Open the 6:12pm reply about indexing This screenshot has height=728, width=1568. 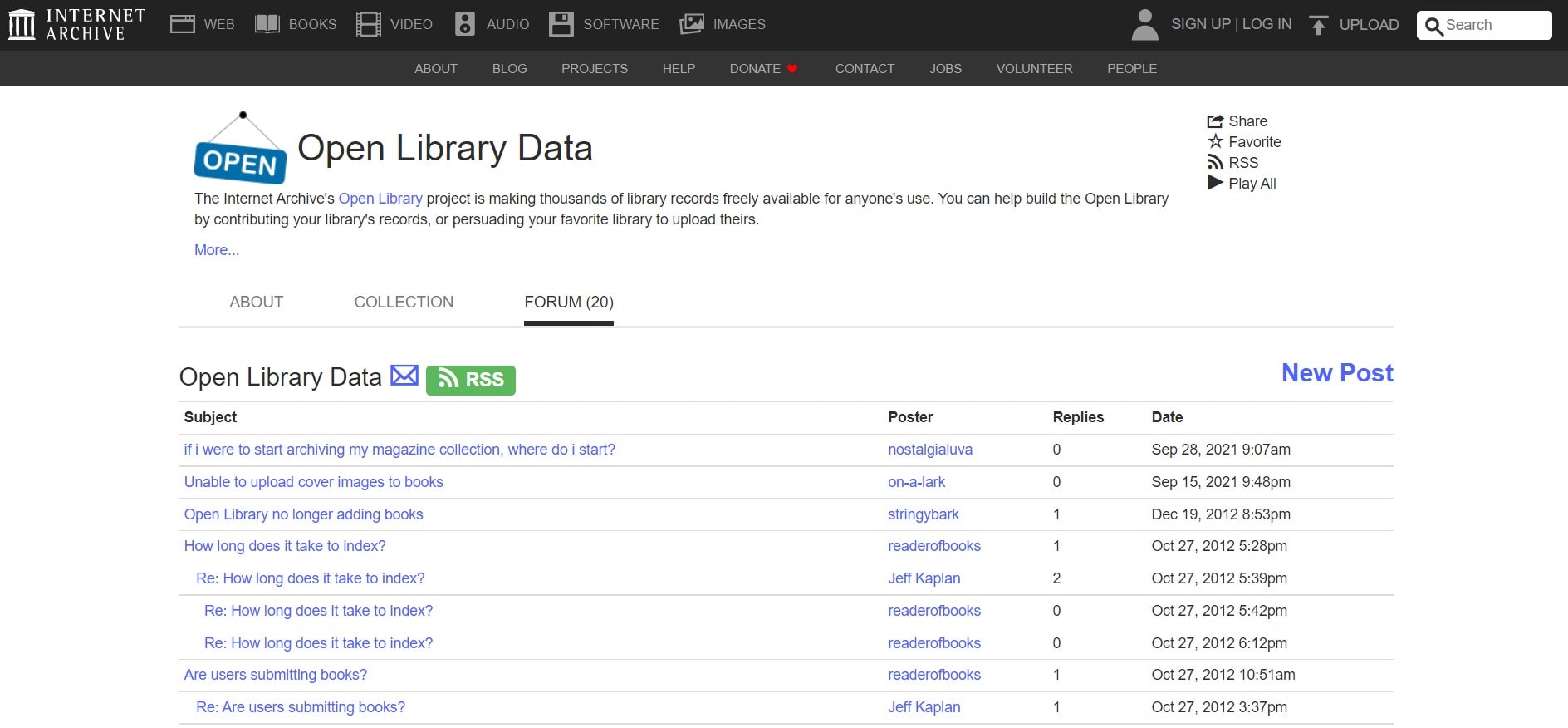(319, 643)
